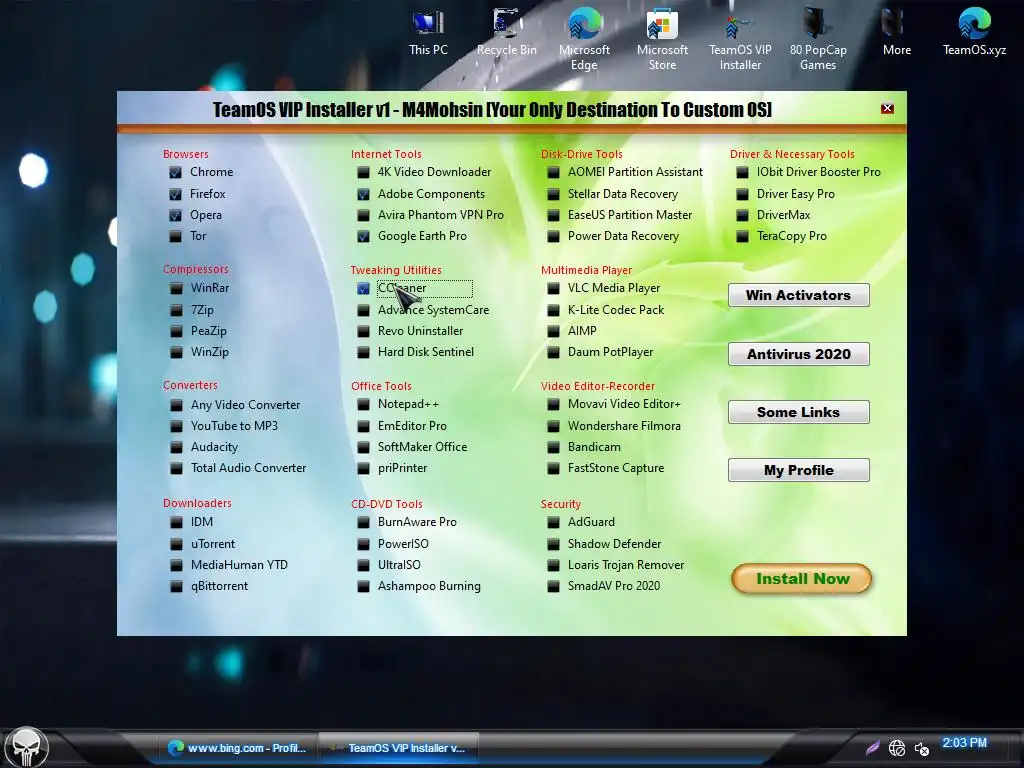Check the 7Zip checkbox

click(176, 310)
